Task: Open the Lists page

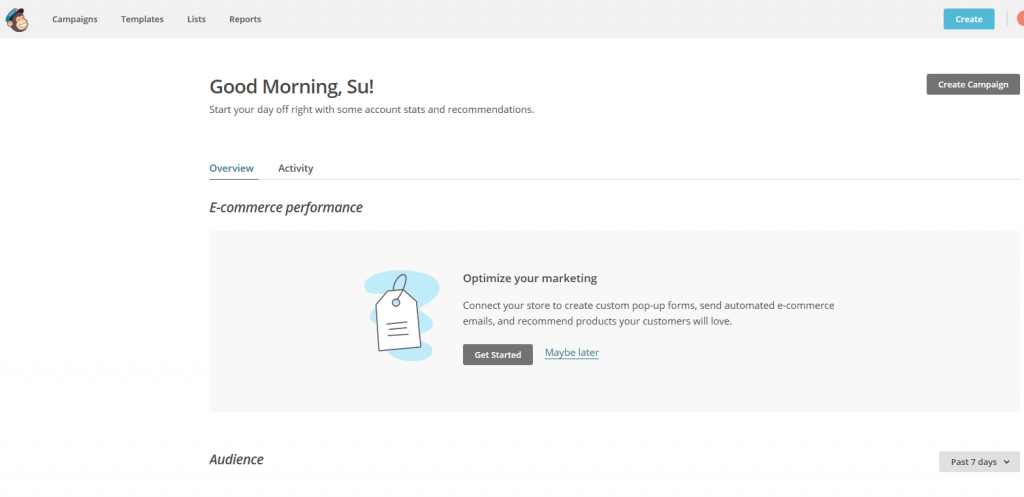Action: point(196,19)
